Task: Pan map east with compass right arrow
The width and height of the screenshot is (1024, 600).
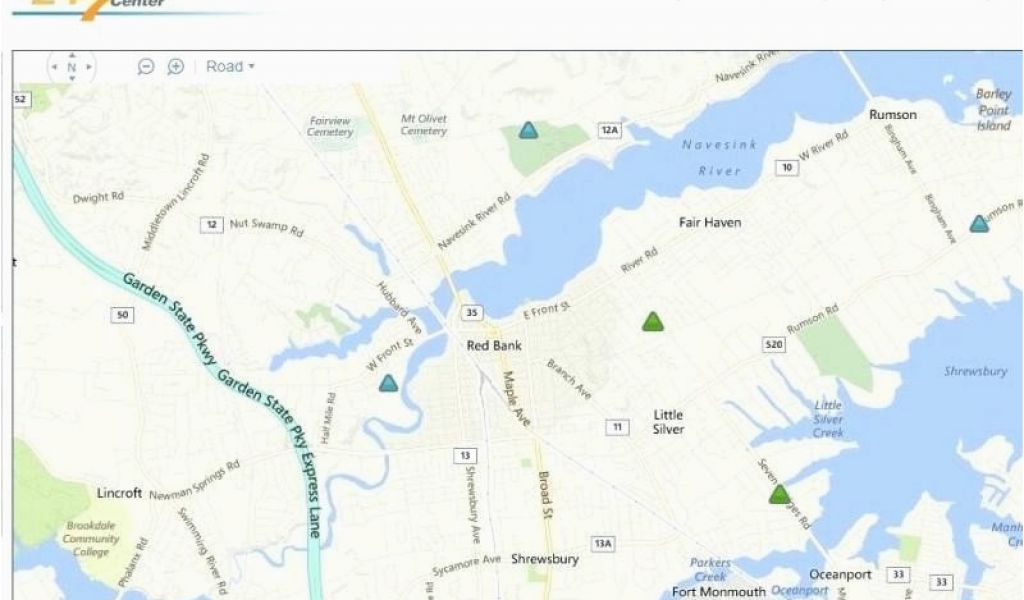Action: (89, 67)
